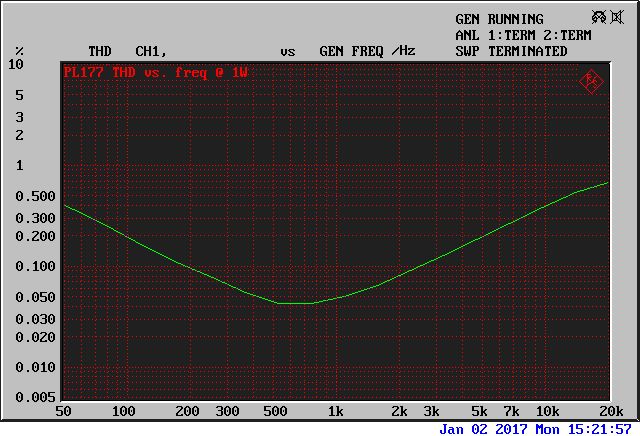Click the 50 Hz frequency axis label
This screenshot has height=436, width=640.
point(64,411)
